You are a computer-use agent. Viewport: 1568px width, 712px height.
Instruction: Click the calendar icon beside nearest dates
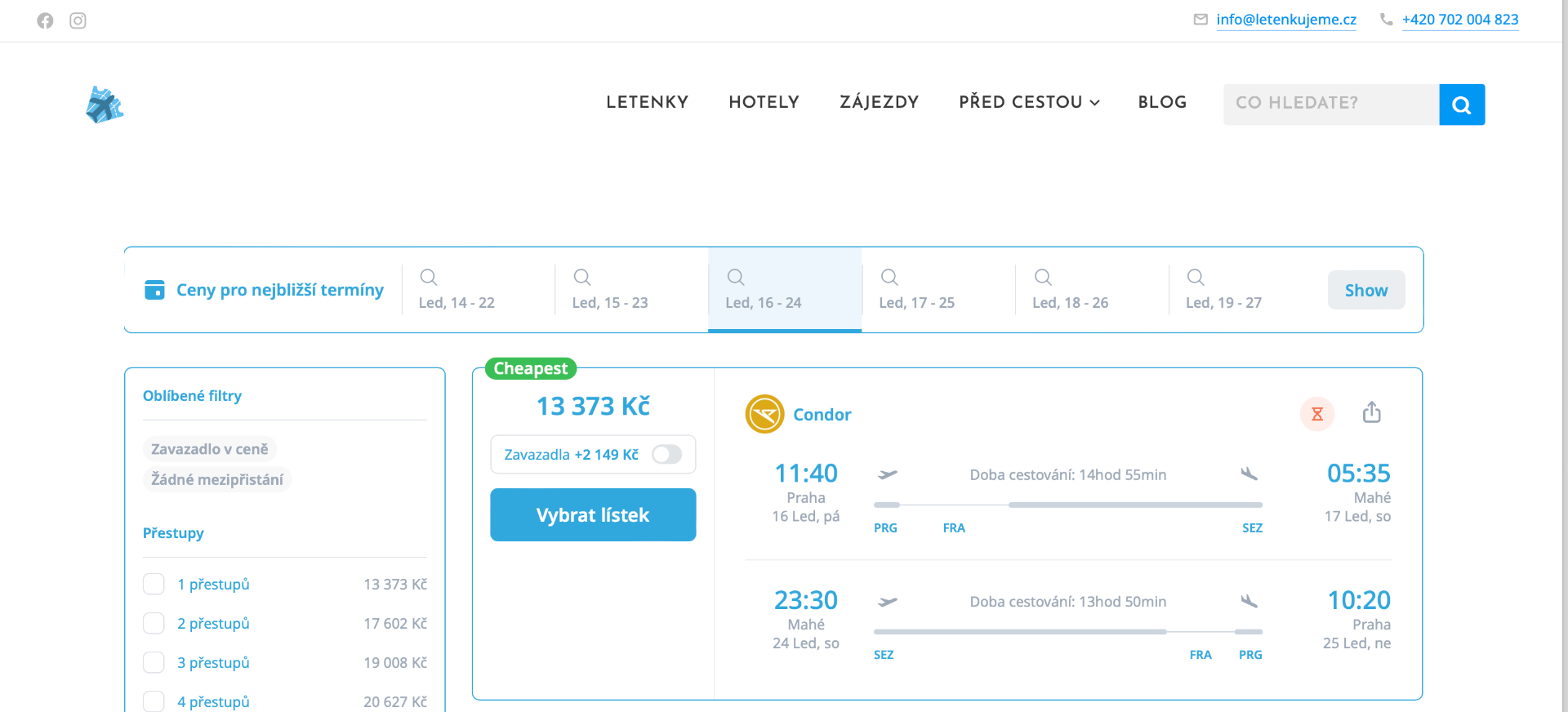(154, 290)
